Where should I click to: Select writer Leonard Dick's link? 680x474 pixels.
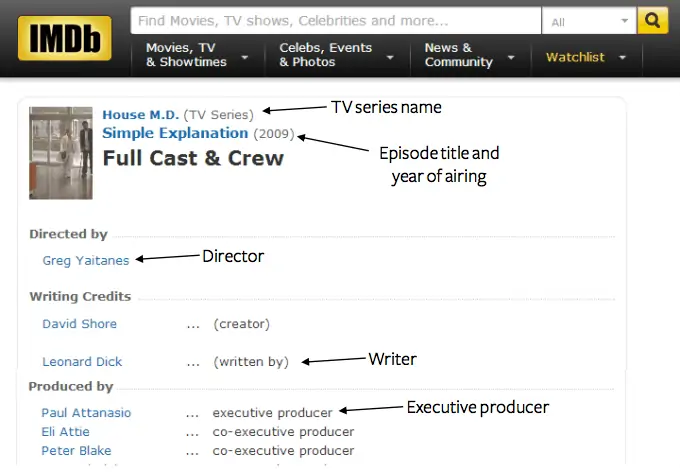[82, 362]
